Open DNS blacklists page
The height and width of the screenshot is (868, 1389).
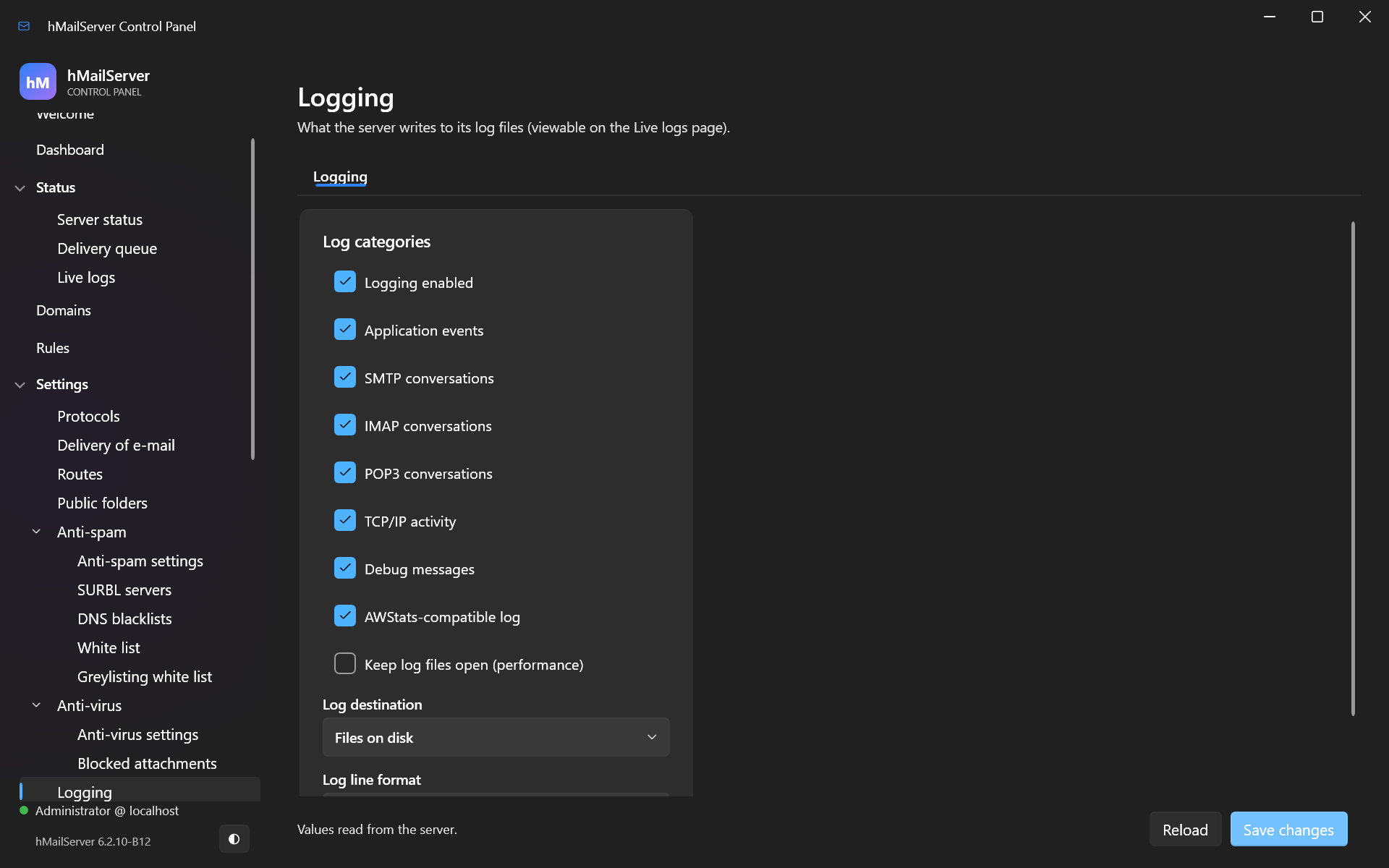[x=124, y=619]
